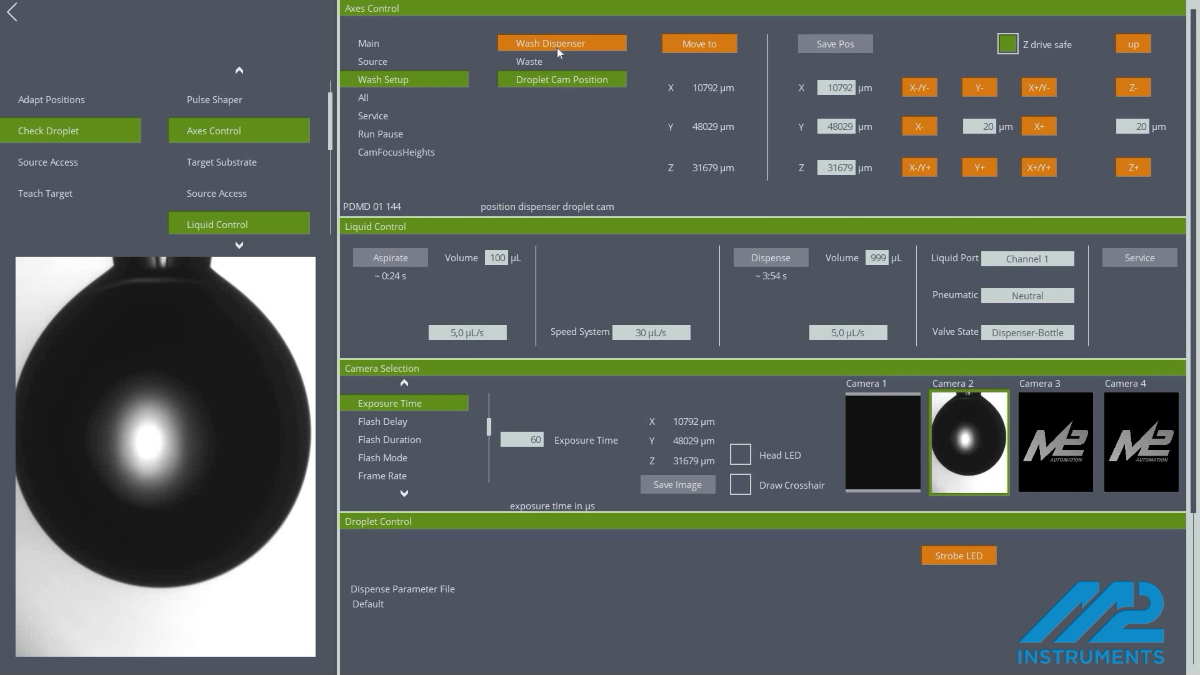Open Source Access in left column

pyautogui.click(x=48, y=162)
